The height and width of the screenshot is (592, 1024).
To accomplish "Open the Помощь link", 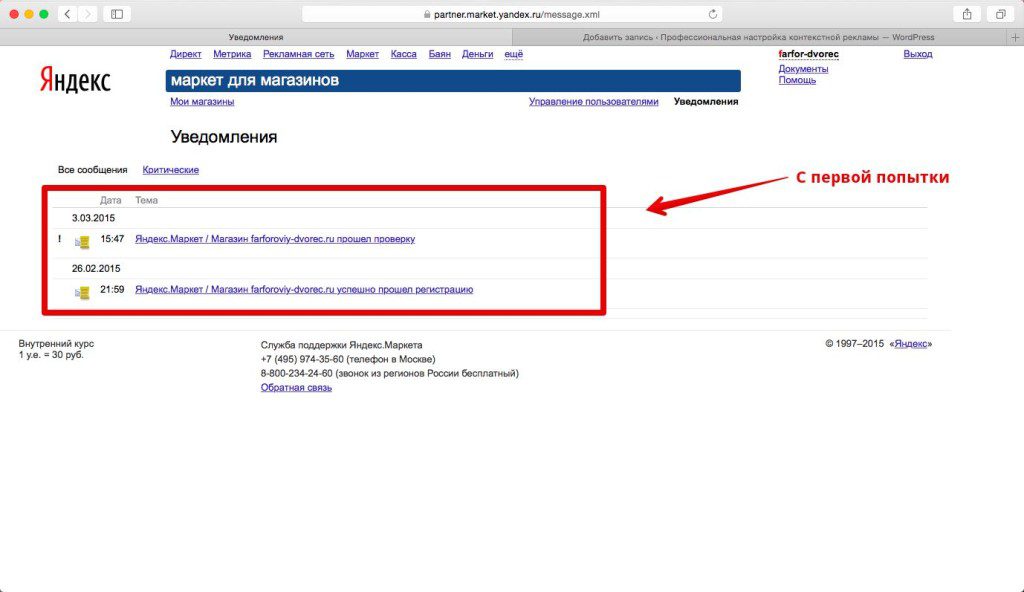I will click(797, 80).
